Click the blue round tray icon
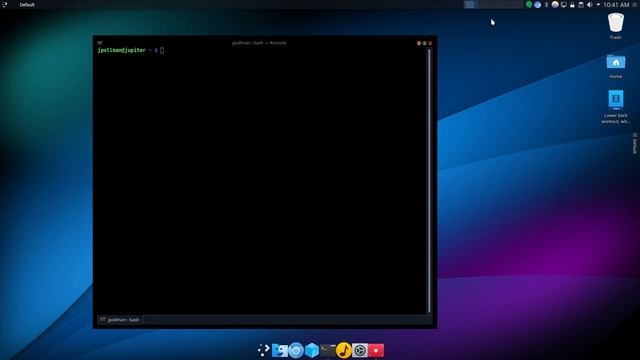The image size is (640, 360). coord(538,4)
